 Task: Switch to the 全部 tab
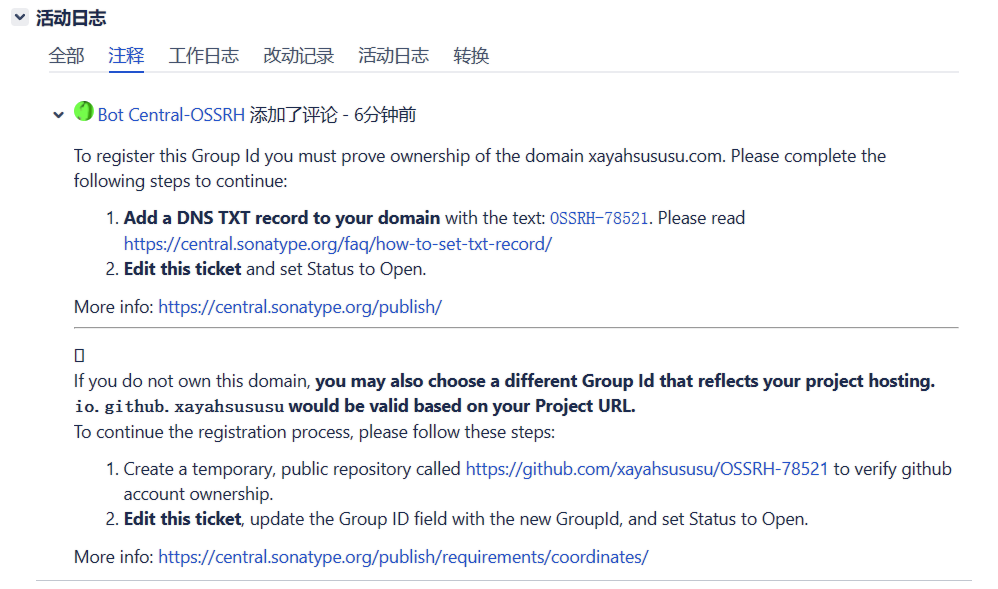coord(66,56)
